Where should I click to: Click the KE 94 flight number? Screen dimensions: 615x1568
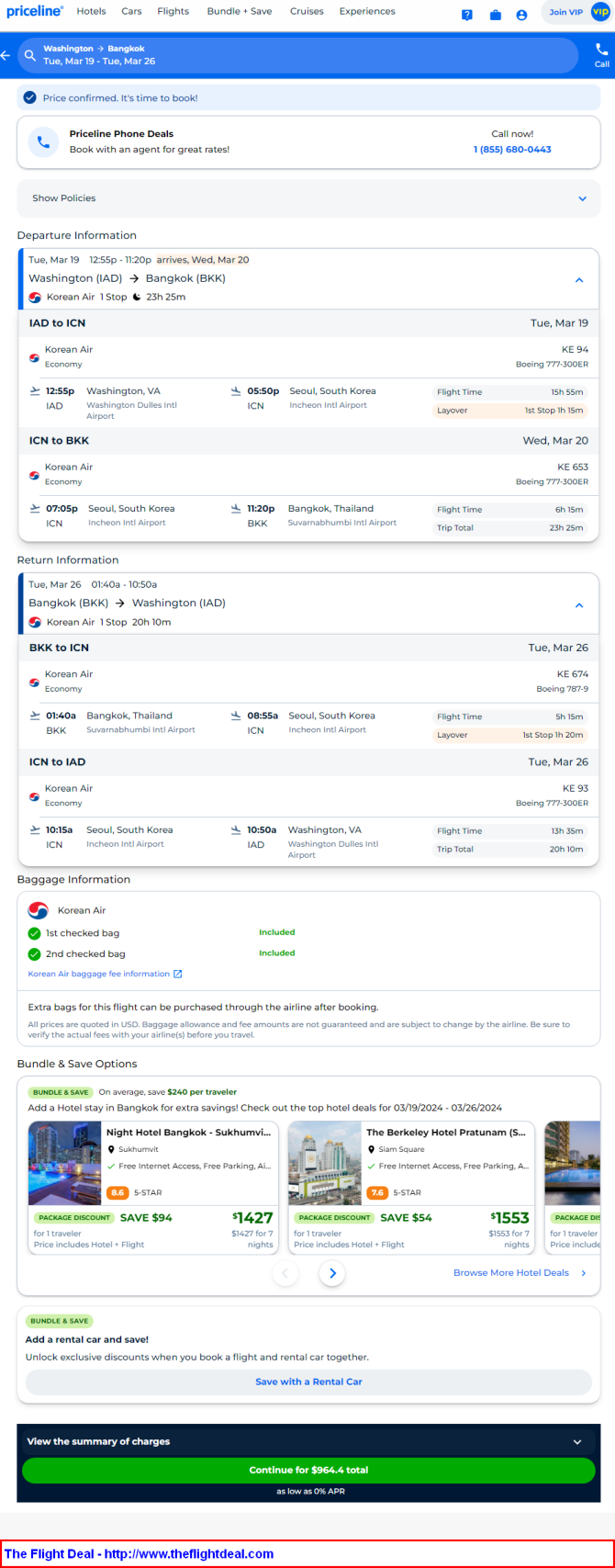(x=575, y=349)
